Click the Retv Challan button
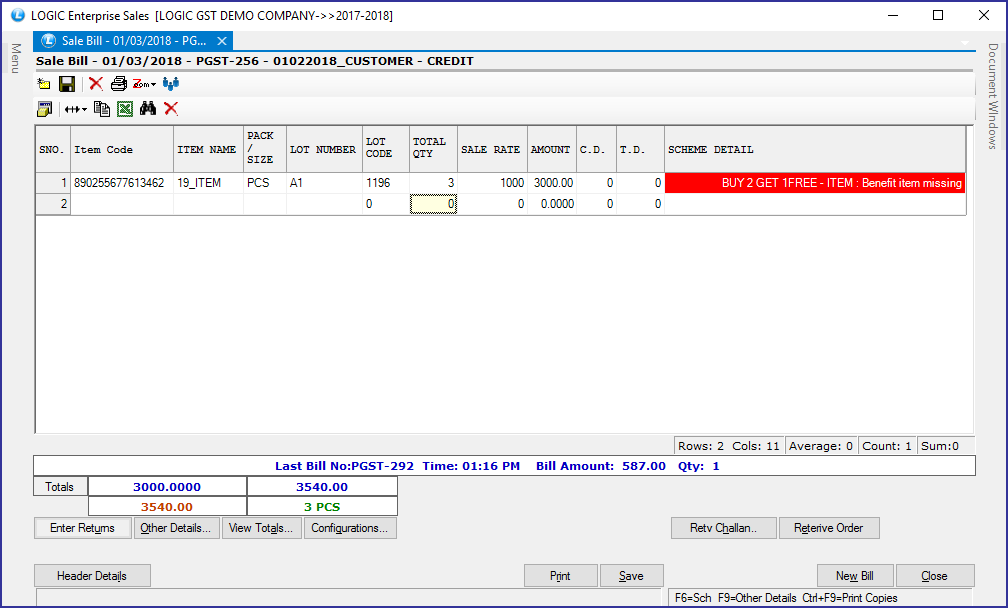Viewport: 1008px width, 608px height. [x=724, y=528]
